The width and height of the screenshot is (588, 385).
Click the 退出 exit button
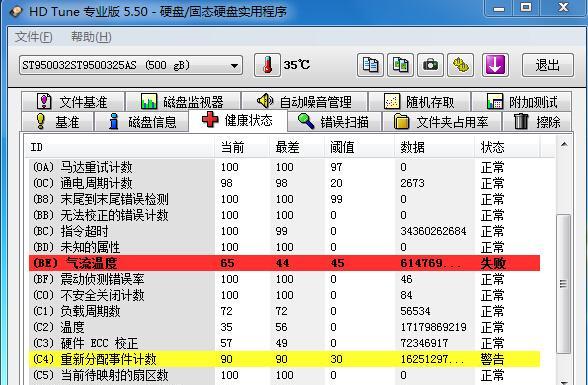[x=548, y=65]
